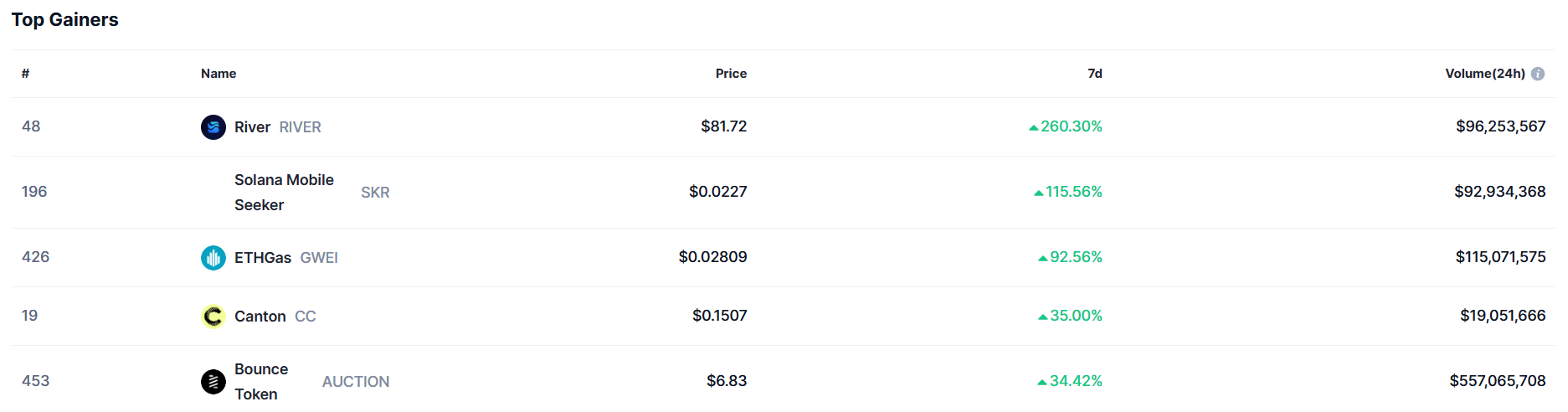
Task: Click the River coin logo icon
Action: coord(213,127)
